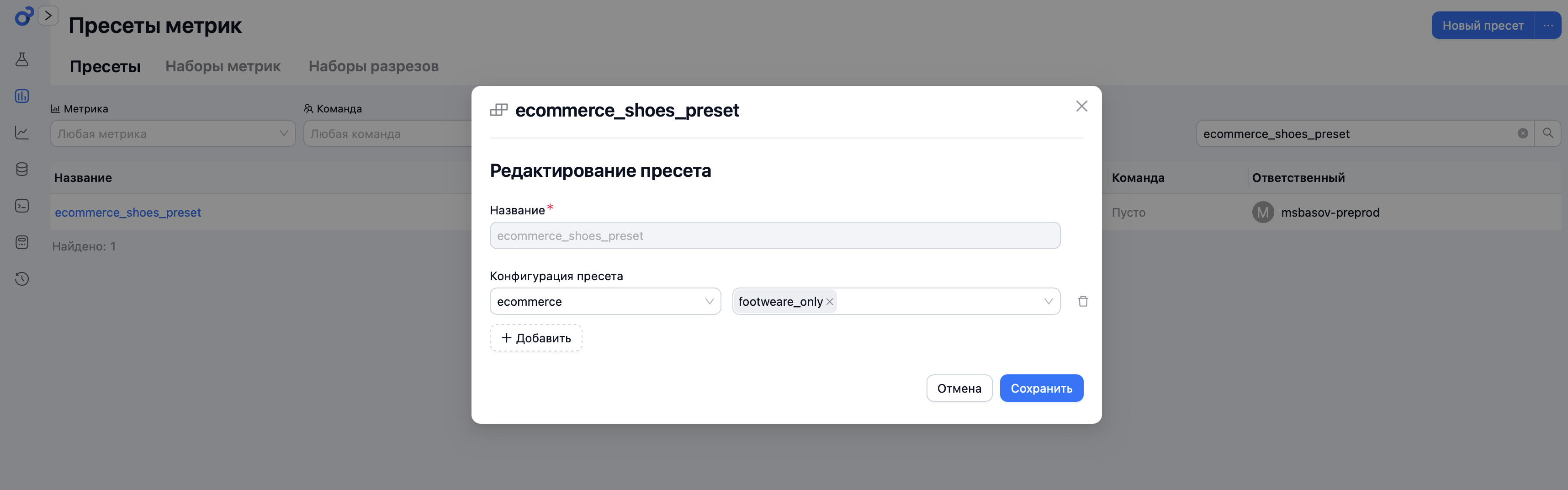Click the app logo in sidebar

coord(23,16)
